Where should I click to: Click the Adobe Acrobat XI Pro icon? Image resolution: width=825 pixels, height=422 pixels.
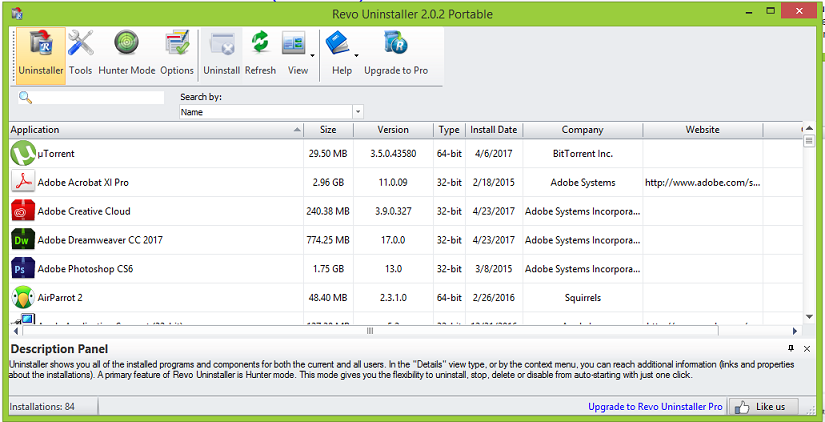tap(23, 182)
